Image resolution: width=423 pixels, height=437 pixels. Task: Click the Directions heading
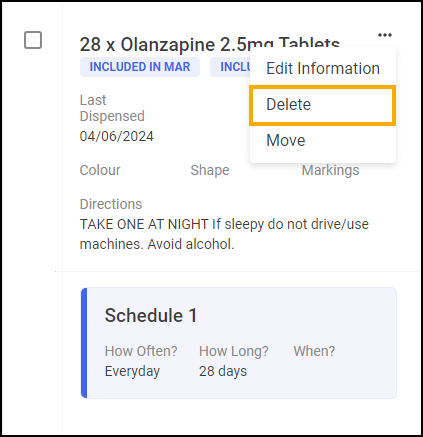point(111,204)
